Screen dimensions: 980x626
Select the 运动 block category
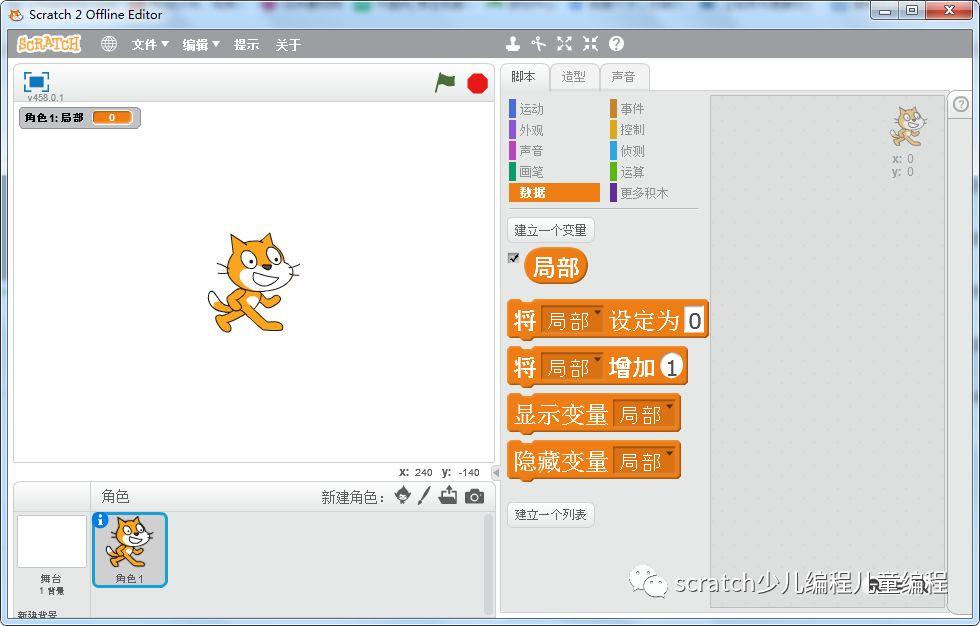click(554, 109)
